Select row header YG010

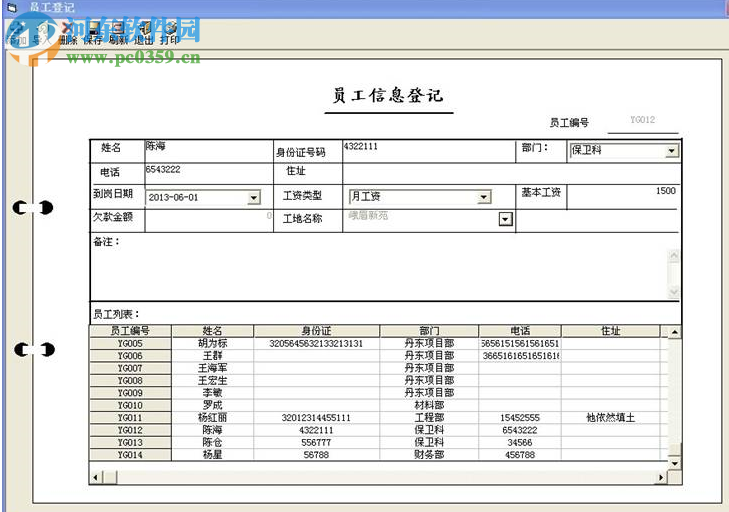pos(130,405)
